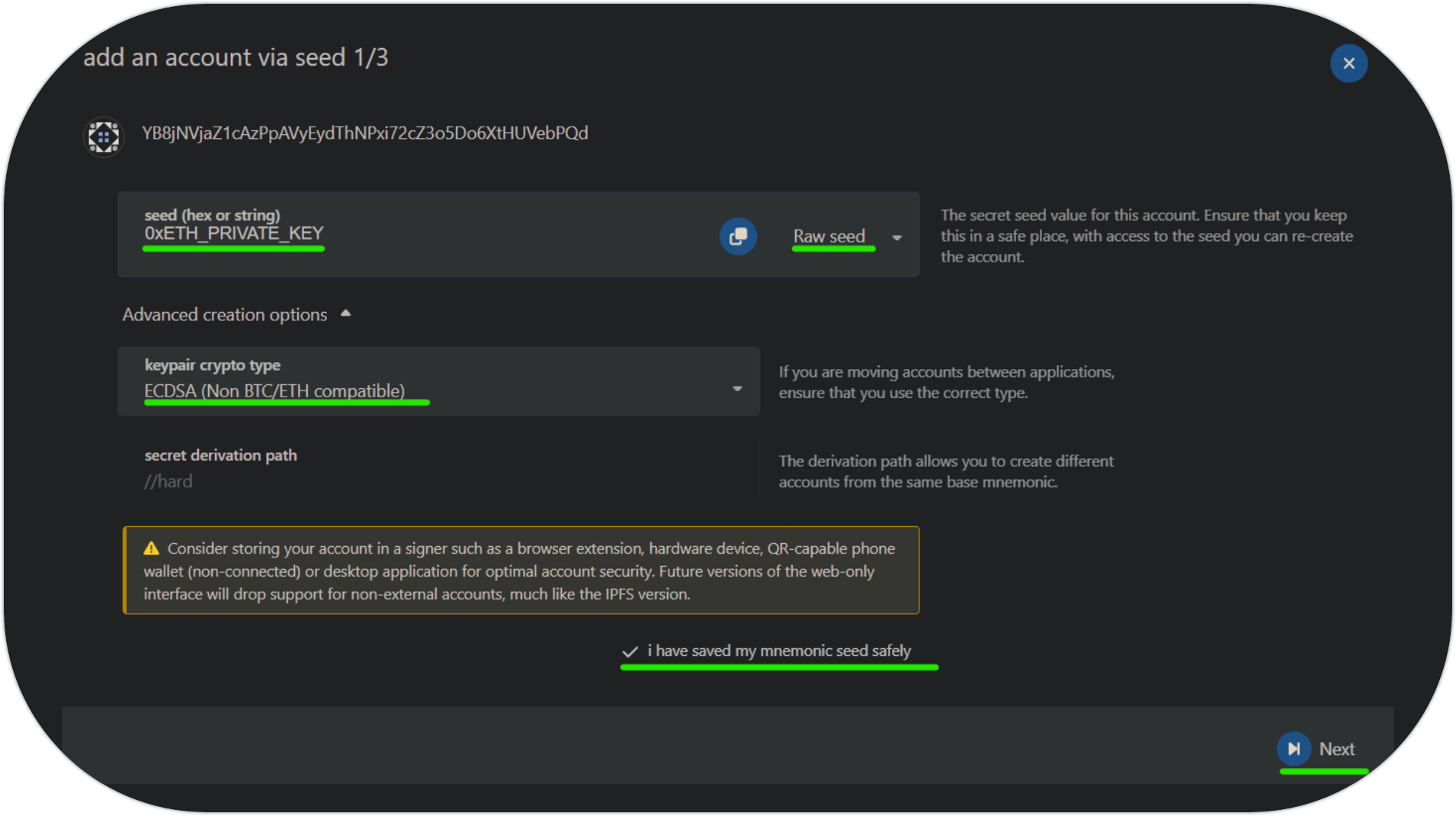Viewport: 1456px width, 816px height.
Task: Collapse Advanced creation options
Action: (225, 314)
